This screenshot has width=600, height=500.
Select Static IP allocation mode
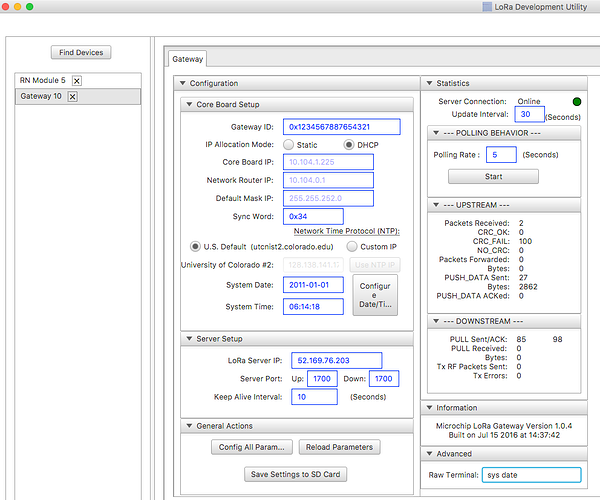pyautogui.click(x=288, y=145)
